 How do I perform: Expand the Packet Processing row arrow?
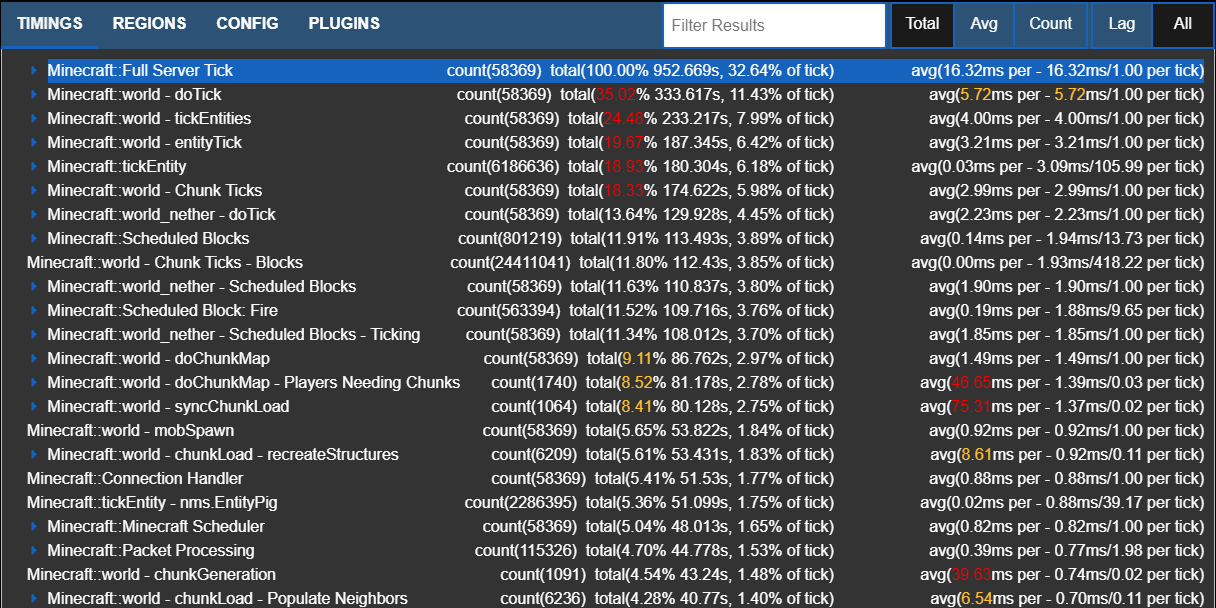click(33, 551)
